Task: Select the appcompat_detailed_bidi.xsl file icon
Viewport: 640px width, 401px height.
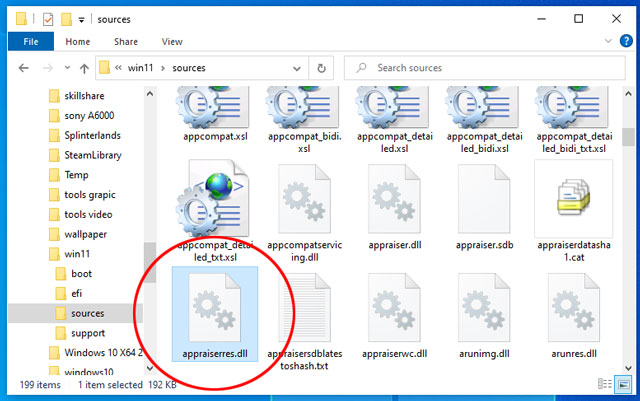Action: tap(484, 107)
